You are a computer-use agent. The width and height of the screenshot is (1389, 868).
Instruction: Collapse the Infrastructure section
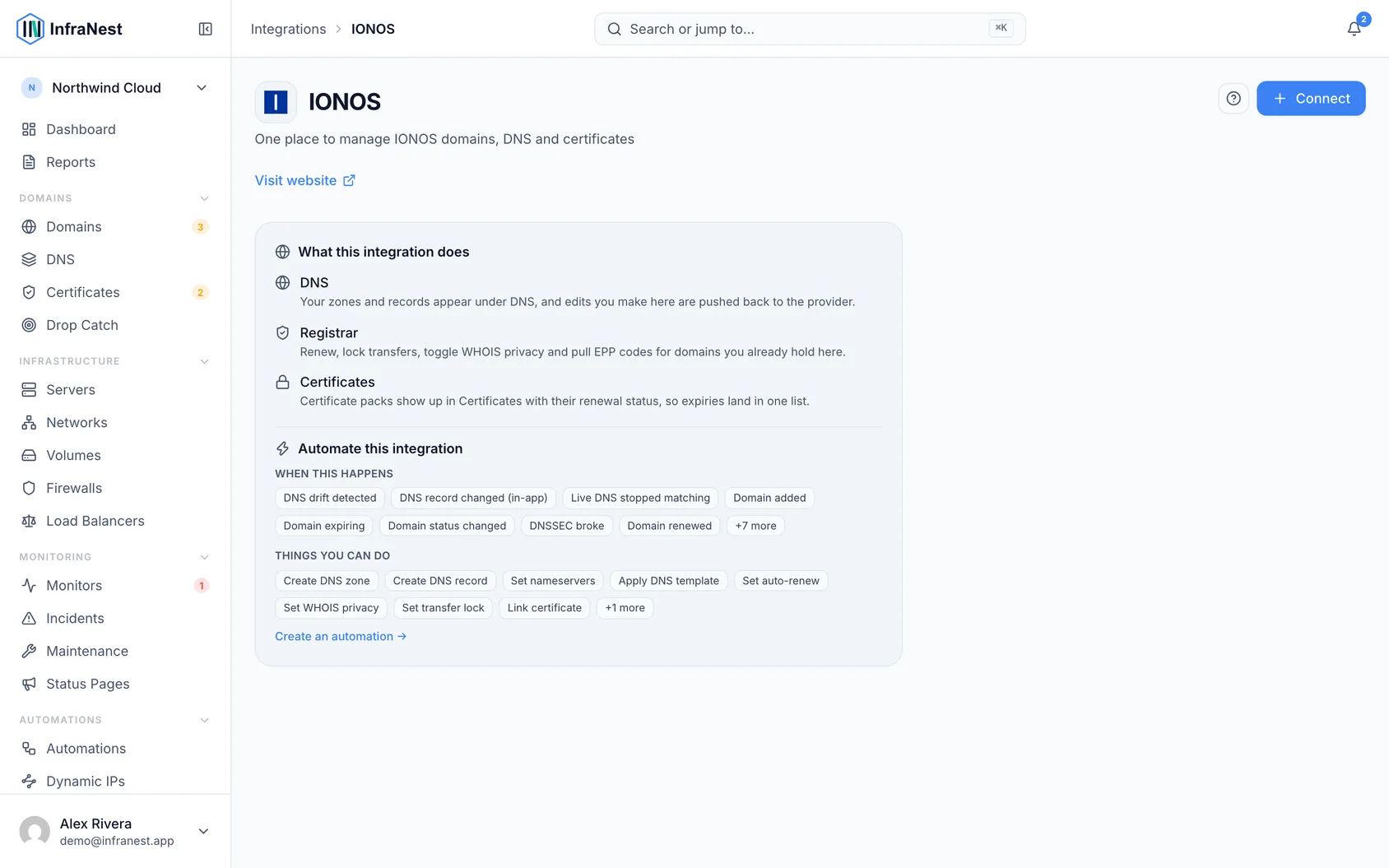click(x=204, y=361)
